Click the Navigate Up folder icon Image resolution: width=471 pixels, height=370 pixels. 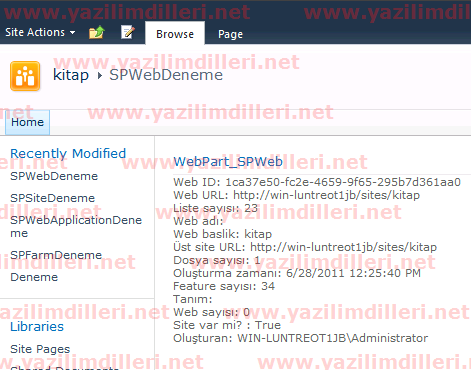(97, 32)
